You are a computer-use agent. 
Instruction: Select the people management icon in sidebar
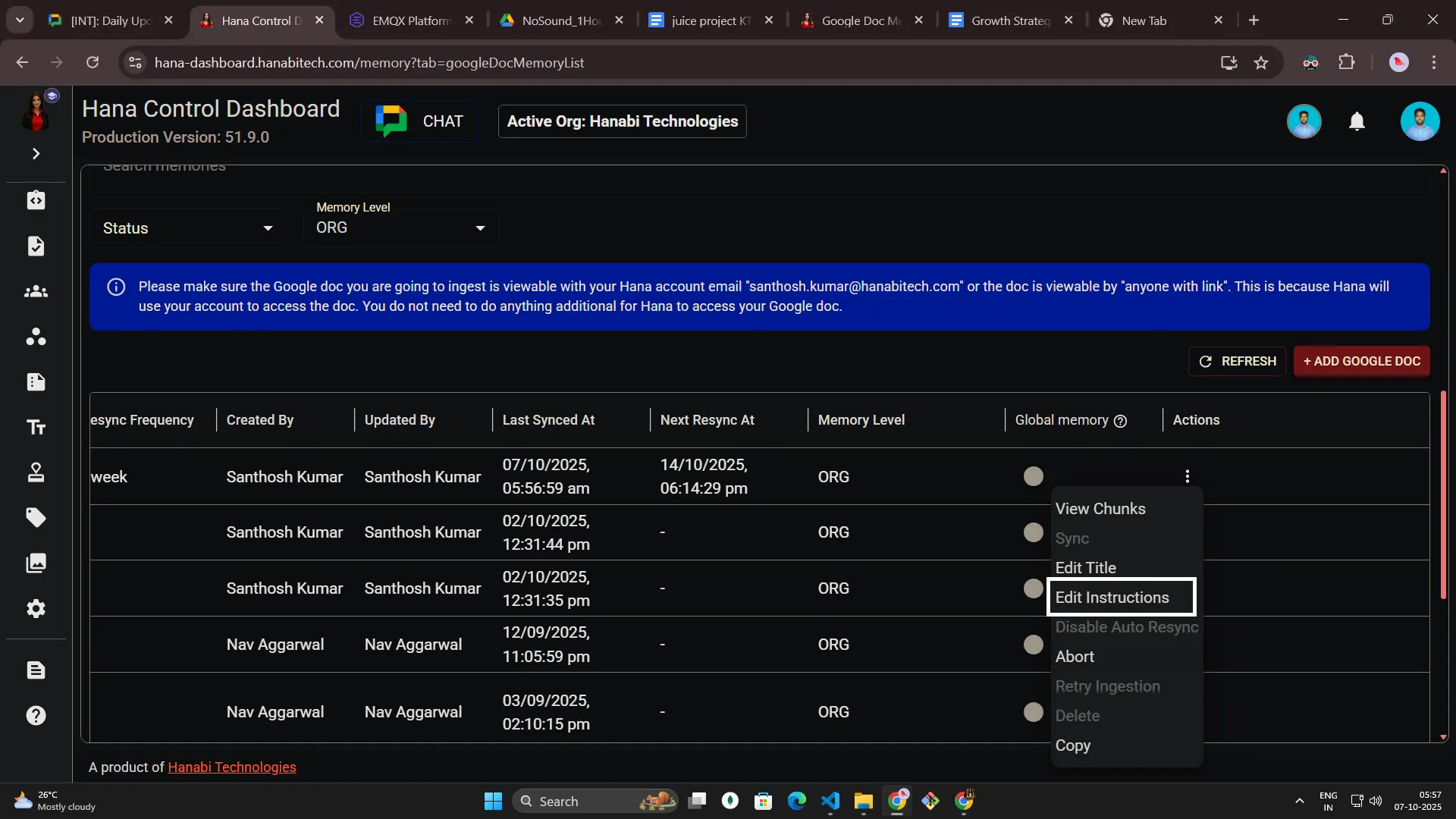point(36,292)
